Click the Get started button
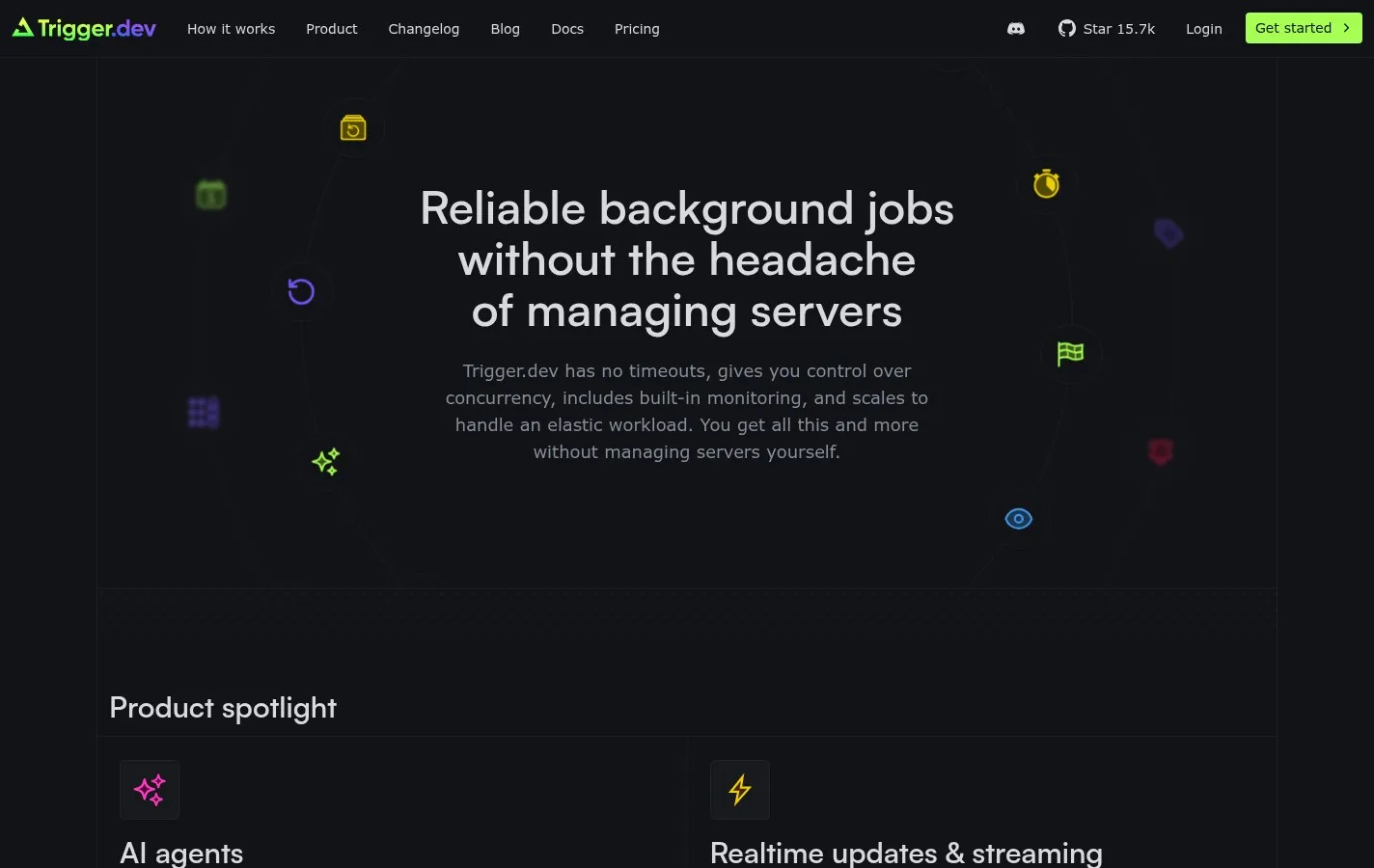Viewport: 1374px width, 868px height. click(x=1304, y=28)
